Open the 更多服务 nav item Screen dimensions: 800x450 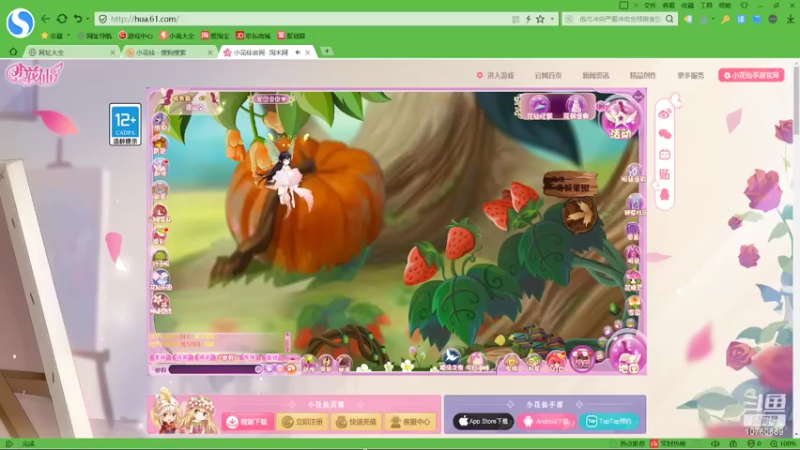click(691, 75)
